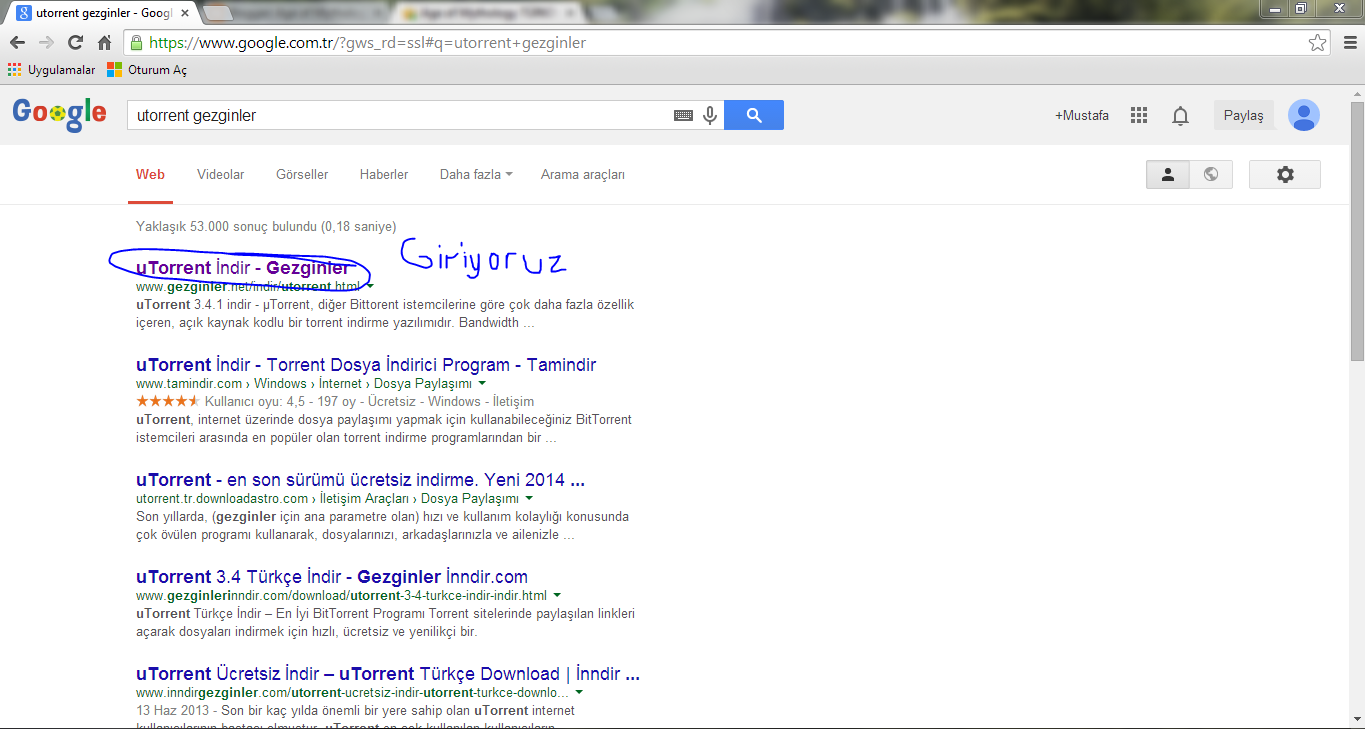Reload the page with the refresh icon
Viewport: 1365px width, 729px height.
click(75, 43)
